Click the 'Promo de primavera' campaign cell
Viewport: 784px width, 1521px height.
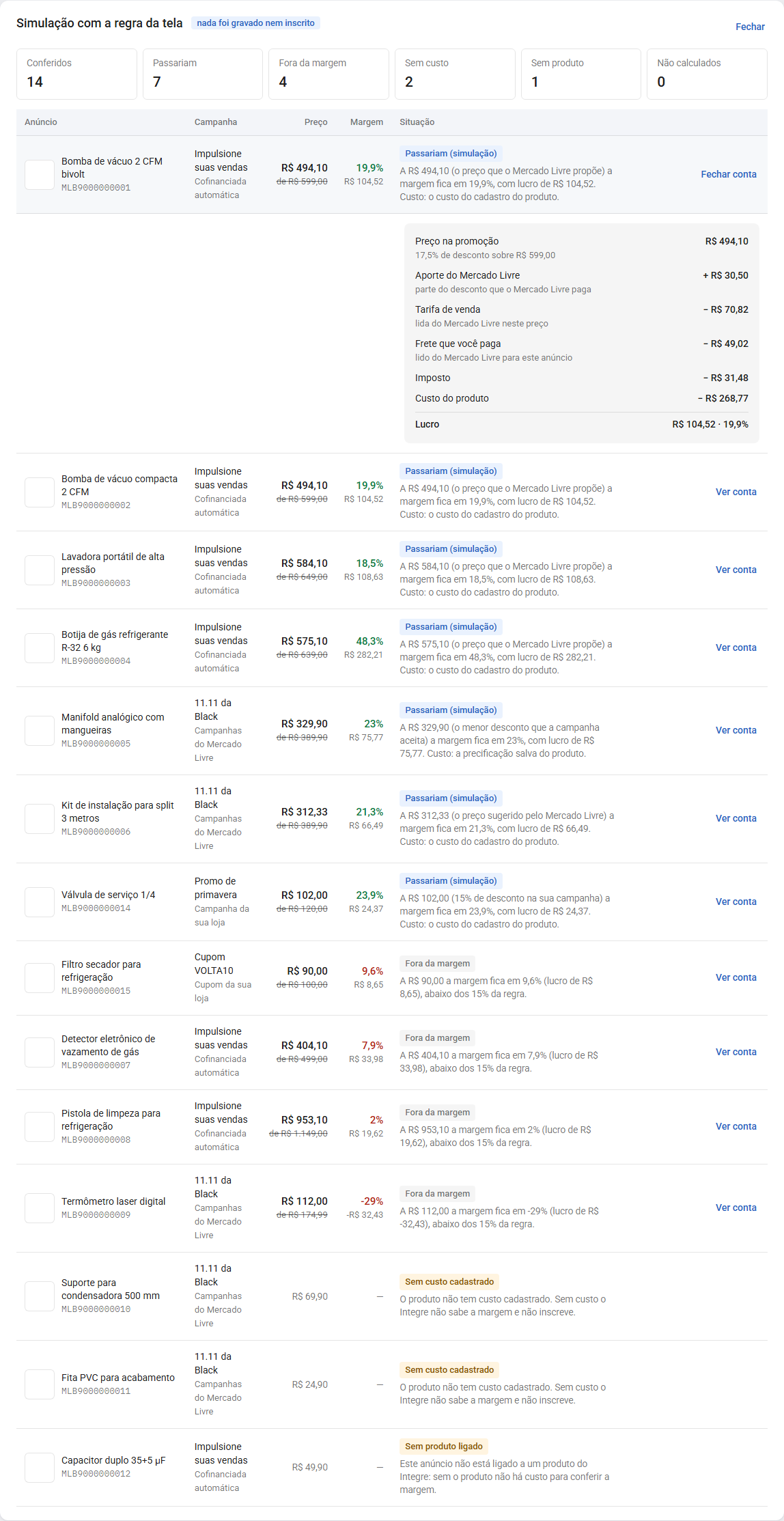pos(223,902)
